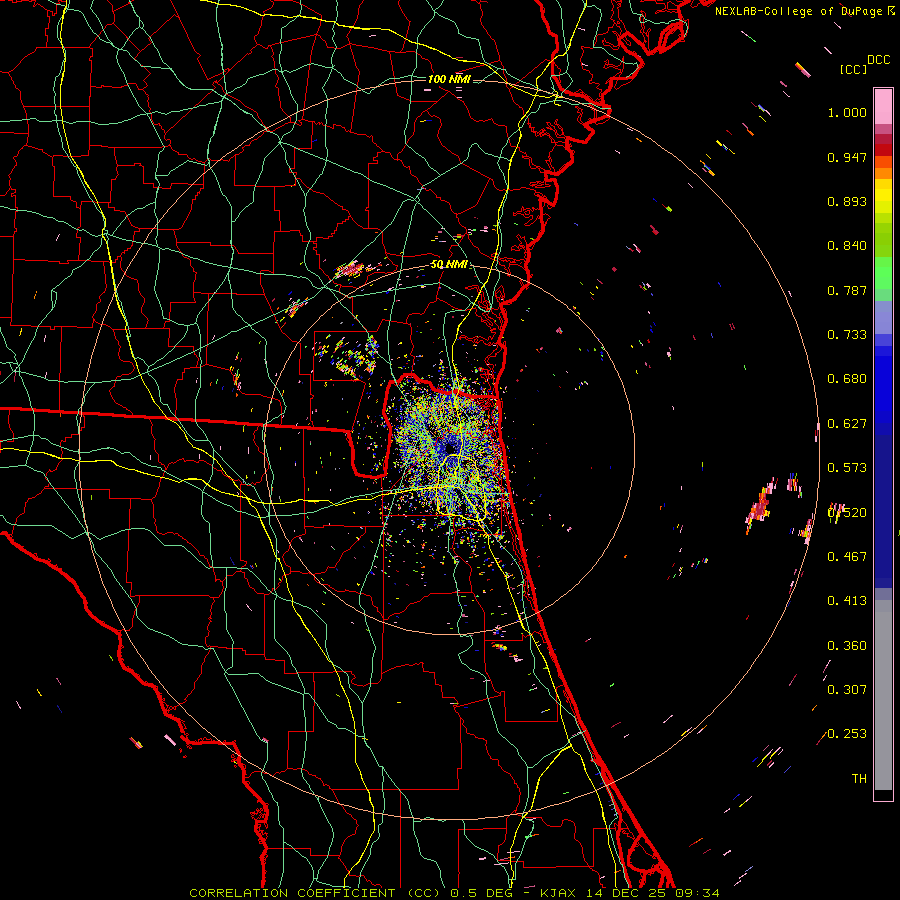The width and height of the screenshot is (900, 900).
Task: Click the 0.360 color scale value
Action: click(x=847, y=646)
